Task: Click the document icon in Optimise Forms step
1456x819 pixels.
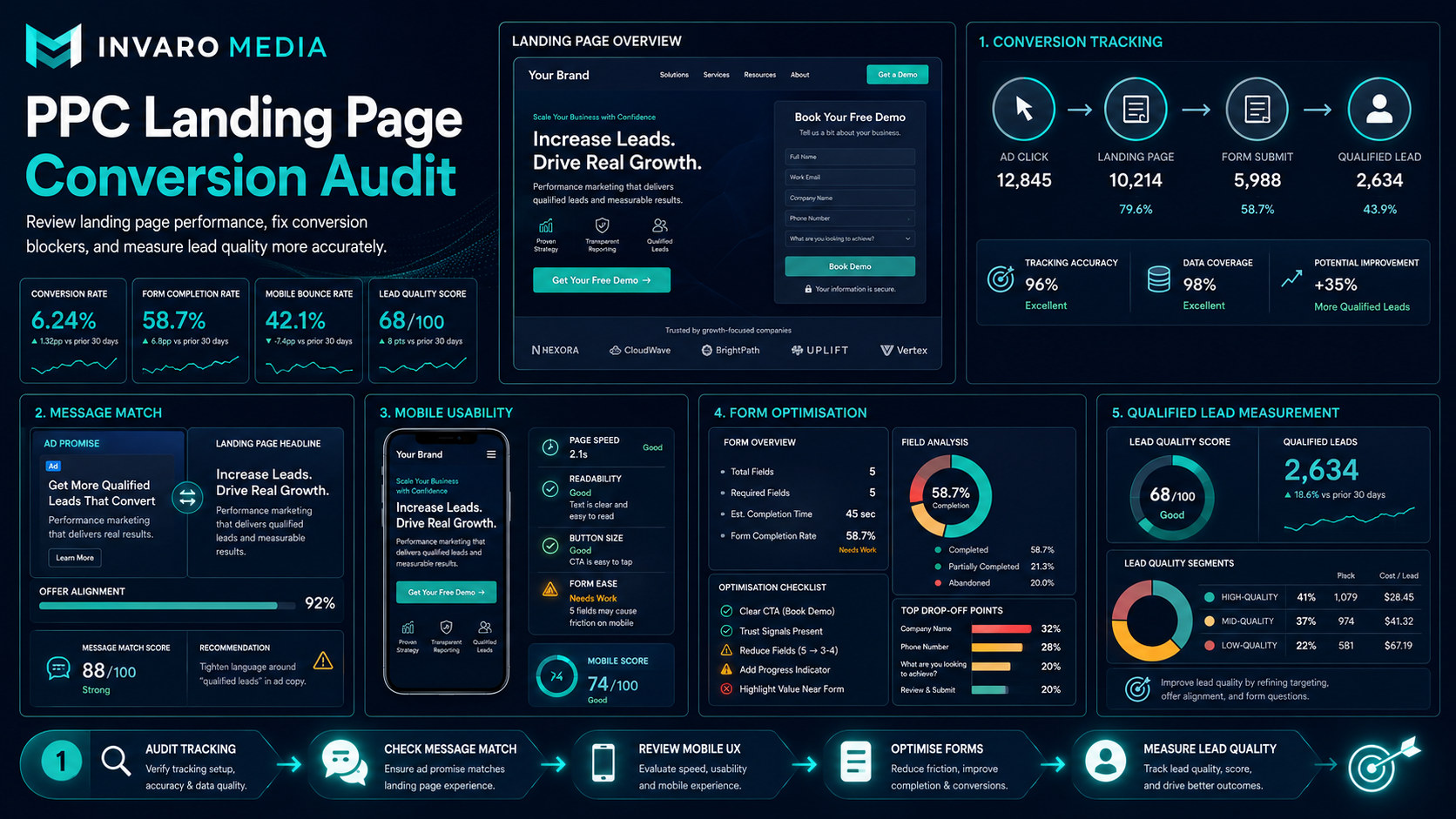Action: point(855,762)
